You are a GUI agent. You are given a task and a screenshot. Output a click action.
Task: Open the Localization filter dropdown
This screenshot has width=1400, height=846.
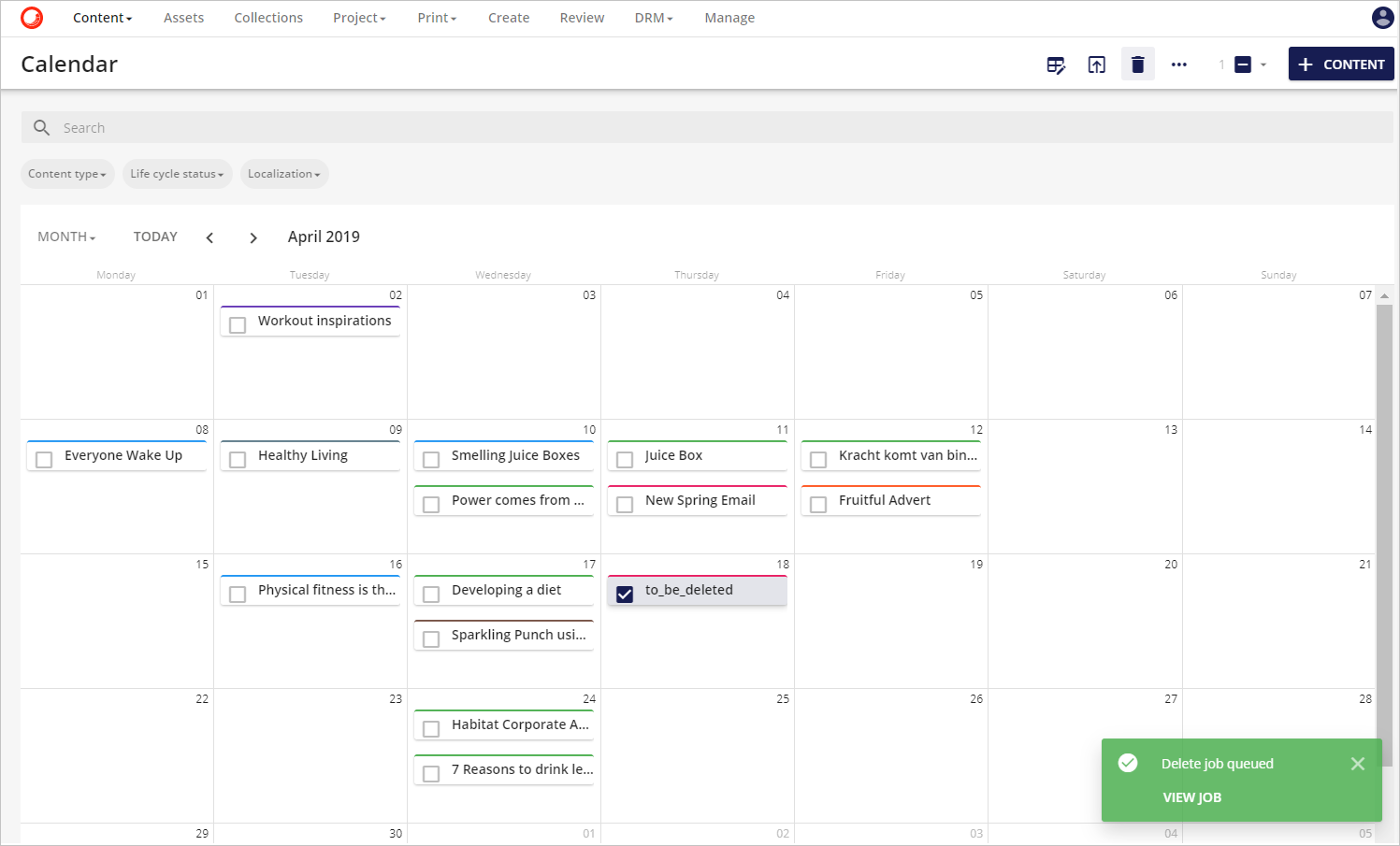point(284,174)
